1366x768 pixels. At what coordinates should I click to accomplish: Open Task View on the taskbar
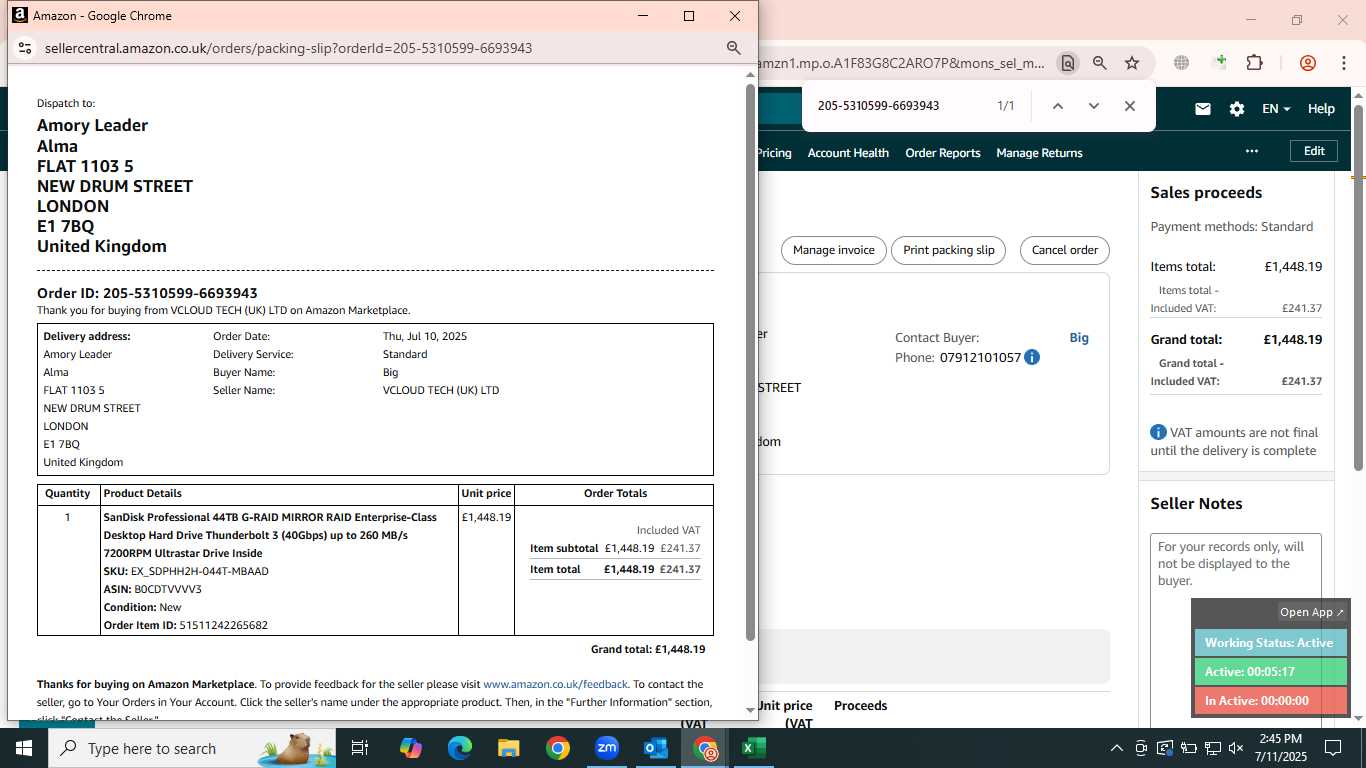coord(360,748)
